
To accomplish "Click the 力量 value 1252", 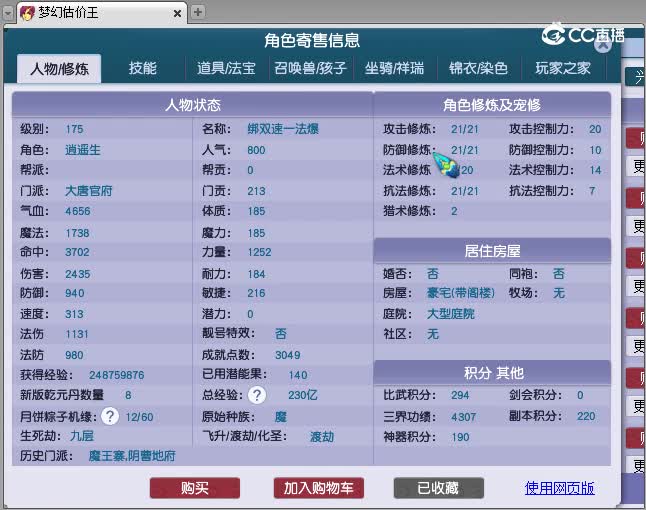I will (259, 252).
